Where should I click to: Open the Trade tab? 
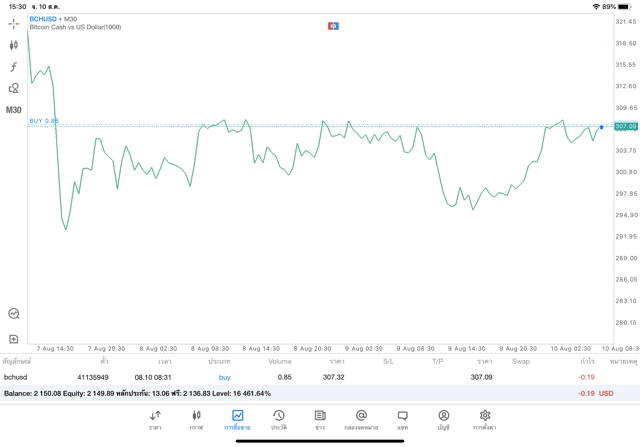[237, 419]
